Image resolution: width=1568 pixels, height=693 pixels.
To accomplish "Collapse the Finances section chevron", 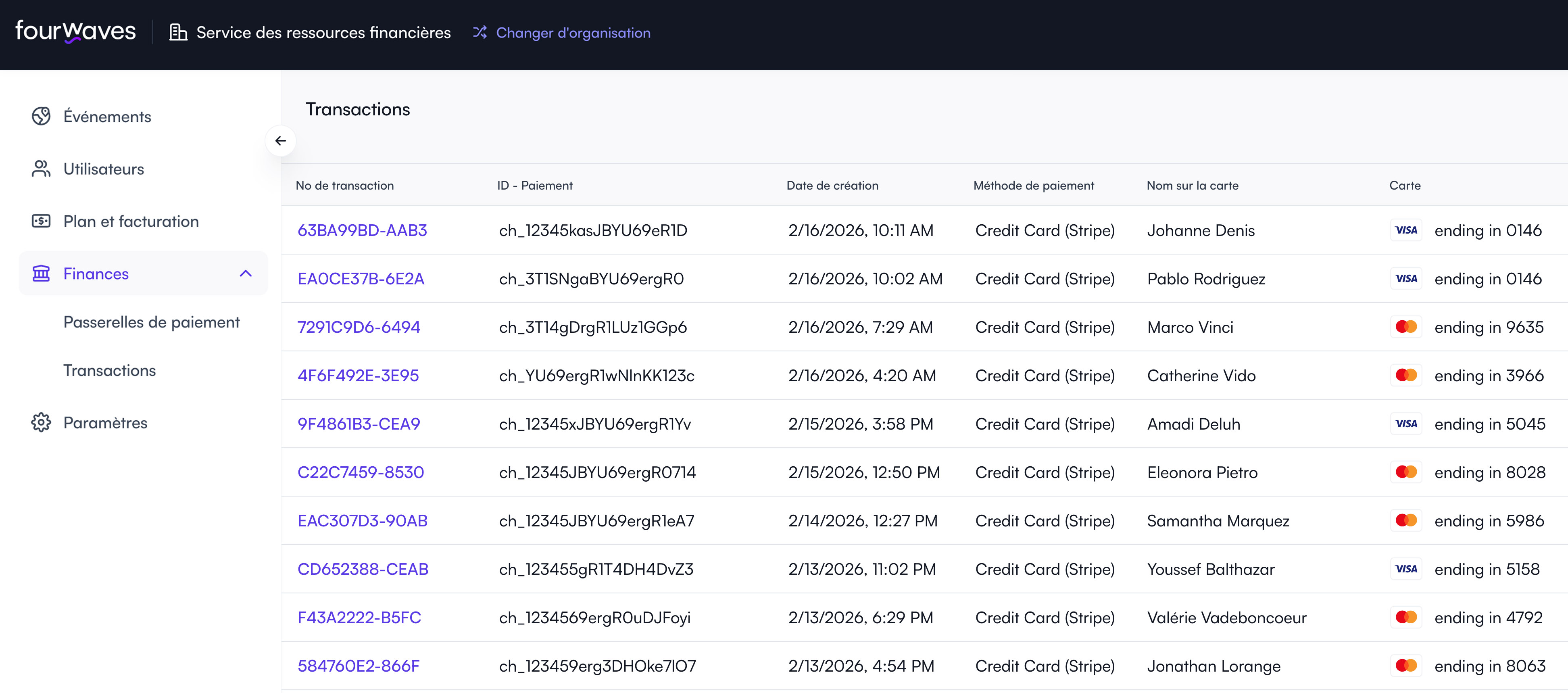I will 246,274.
